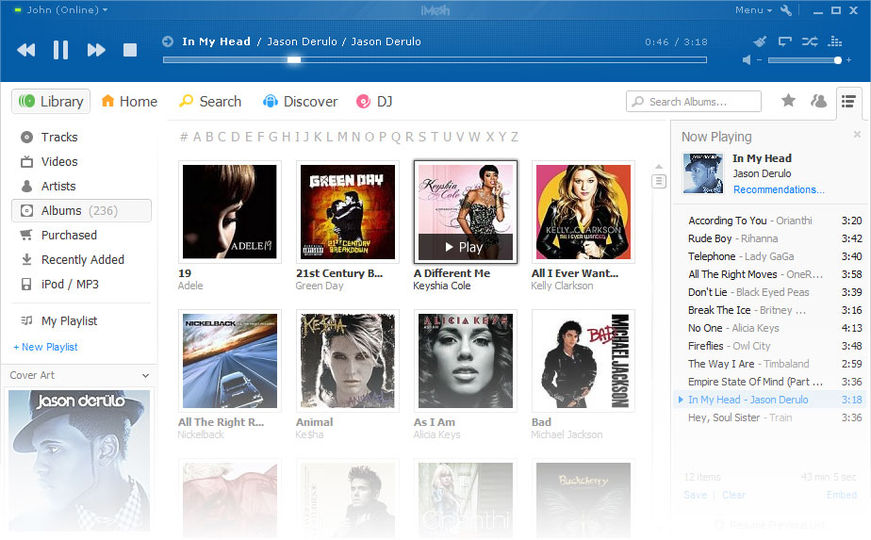Jump to albums starting with letter M
This screenshot has width=871, height=540.
(342, 137)
